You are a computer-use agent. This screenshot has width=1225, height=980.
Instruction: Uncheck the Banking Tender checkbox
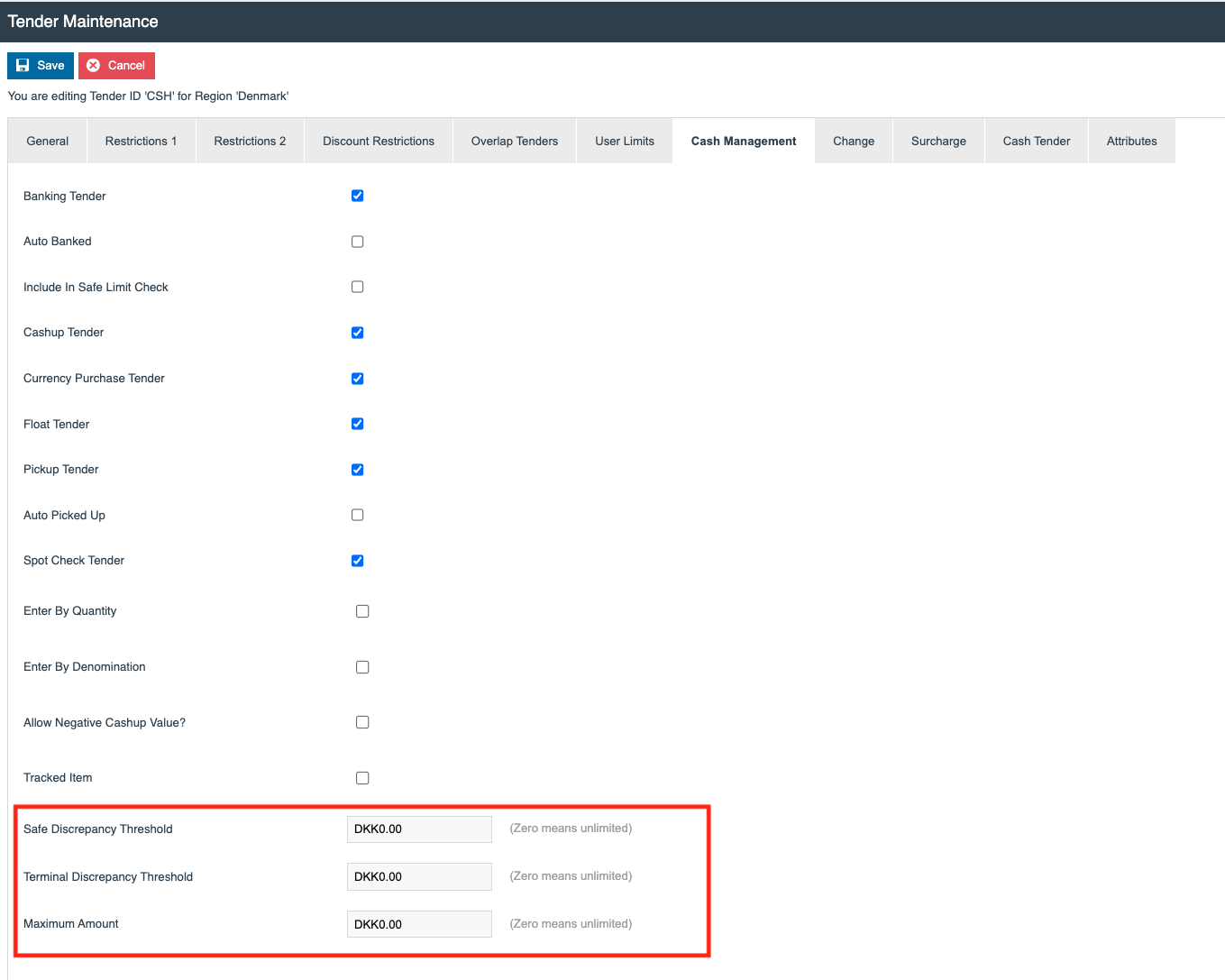point(358,196)
